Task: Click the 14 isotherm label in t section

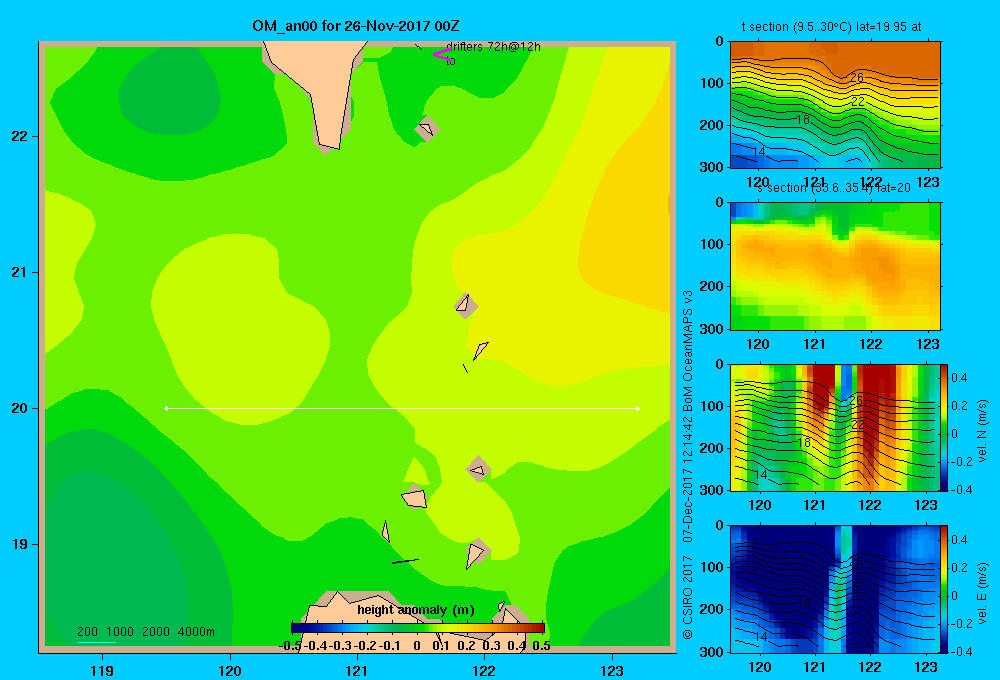Action: coord(758,152)
